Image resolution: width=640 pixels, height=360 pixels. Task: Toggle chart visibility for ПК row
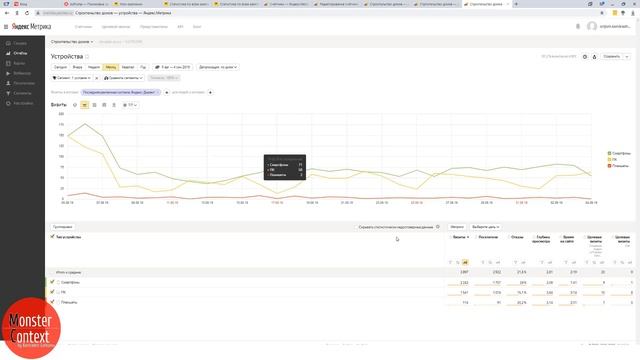click(52, 292)
